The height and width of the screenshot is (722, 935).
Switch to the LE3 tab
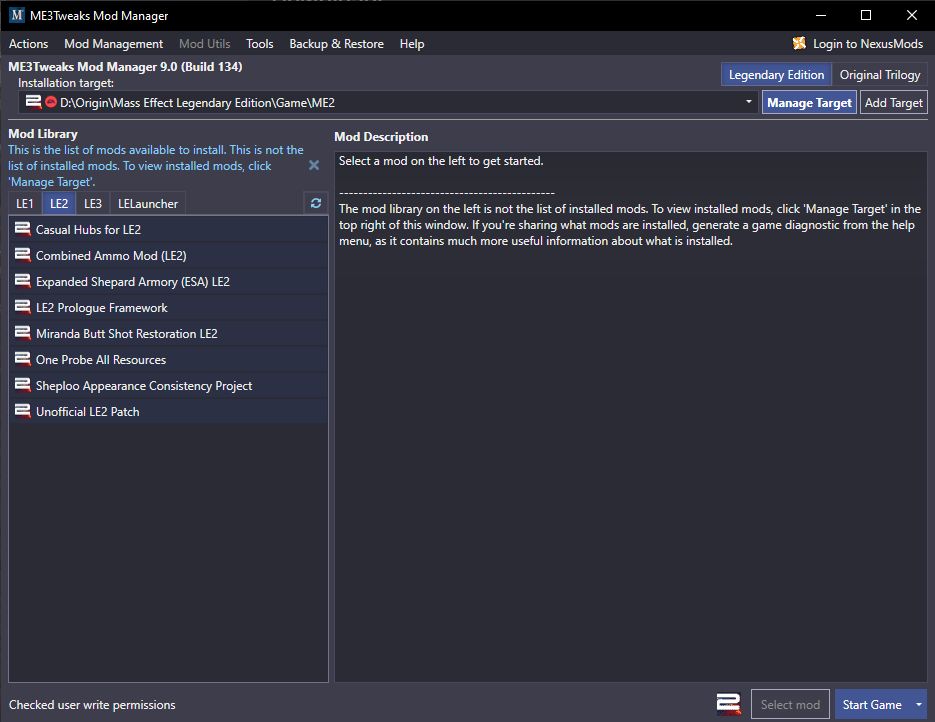click(92, 203)
